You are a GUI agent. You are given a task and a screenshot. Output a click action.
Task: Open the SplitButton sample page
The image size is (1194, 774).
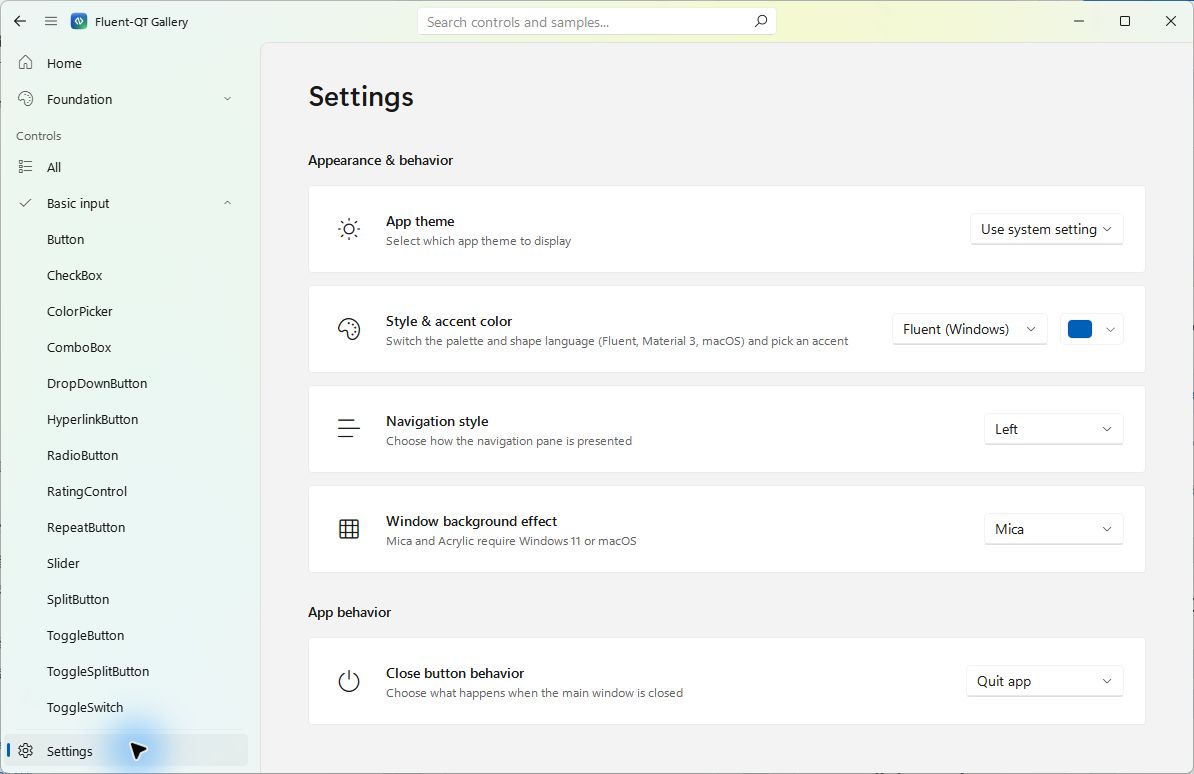[x=126, y=599]
